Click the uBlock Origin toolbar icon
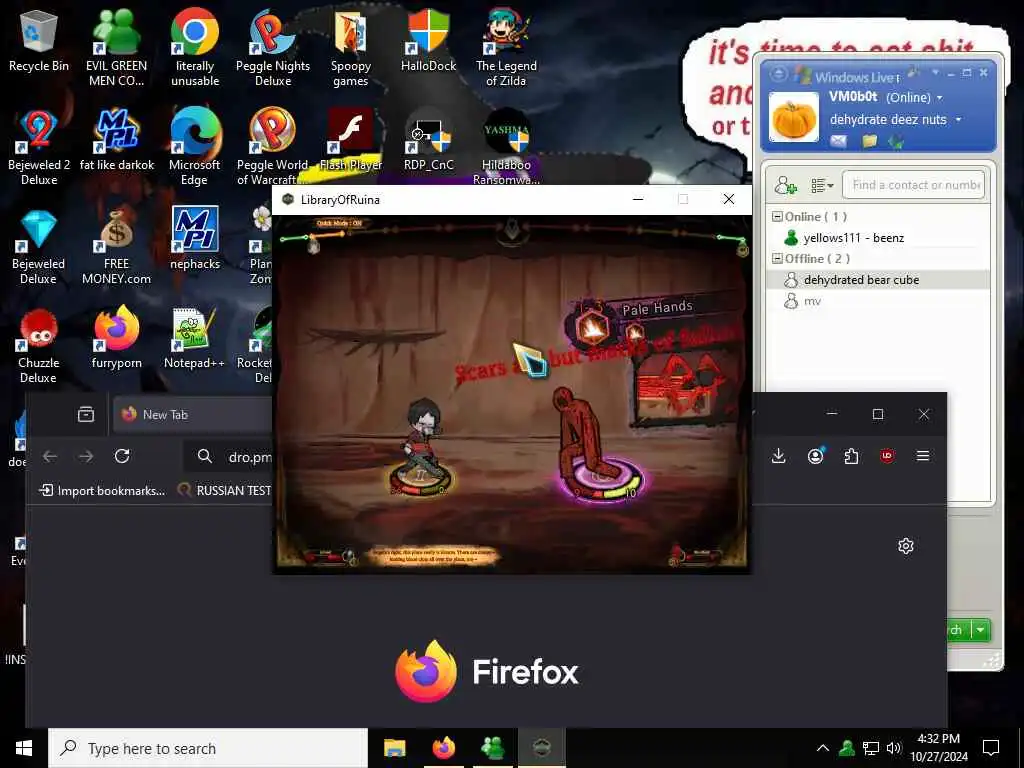 pos(887,456)
